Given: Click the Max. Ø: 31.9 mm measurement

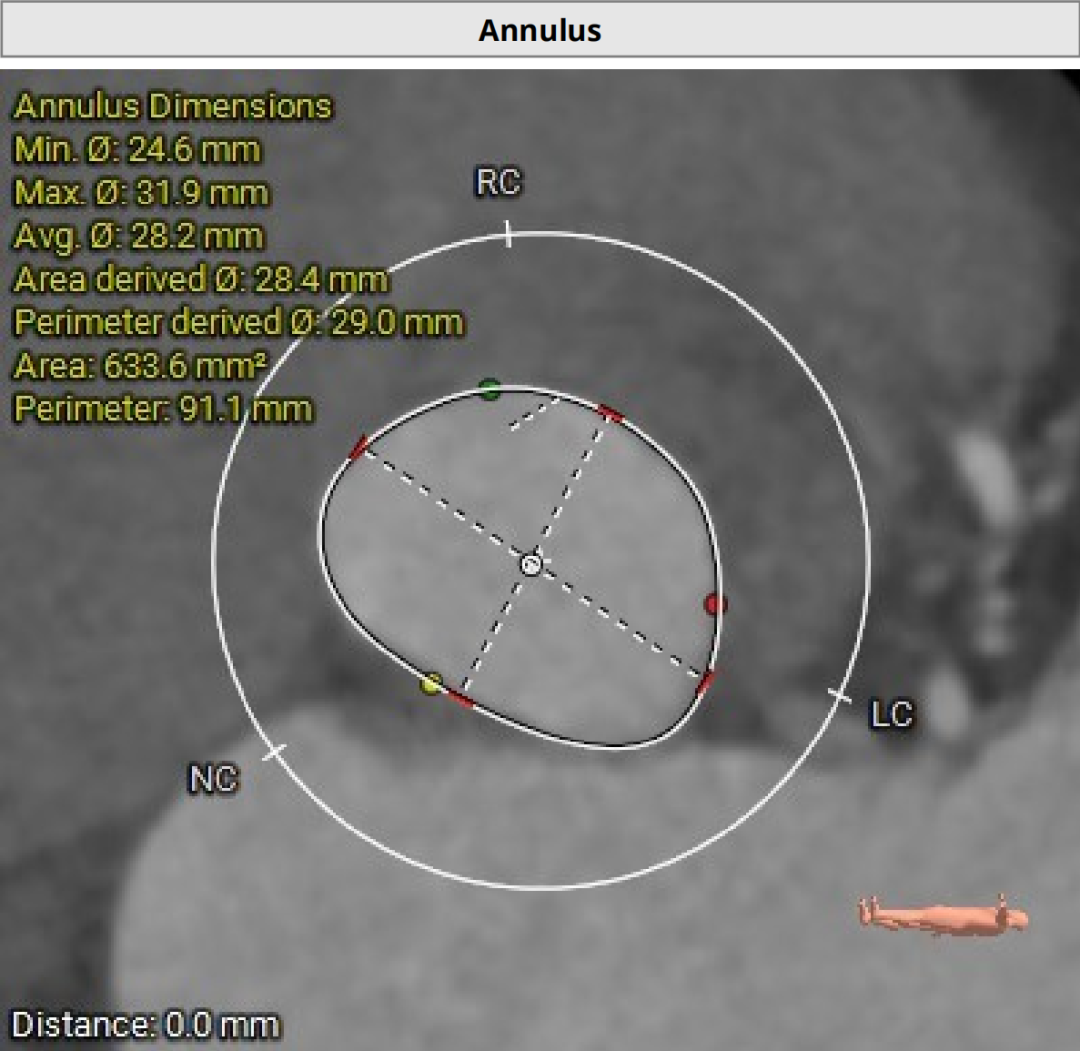Looking at the screenshot, I should 141,192.
